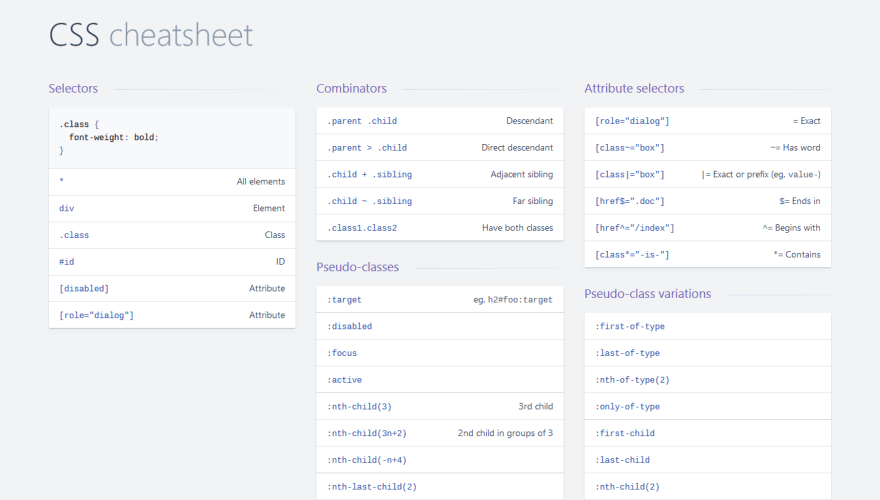Click the Combinators section heading

click(x=351, y=88)
